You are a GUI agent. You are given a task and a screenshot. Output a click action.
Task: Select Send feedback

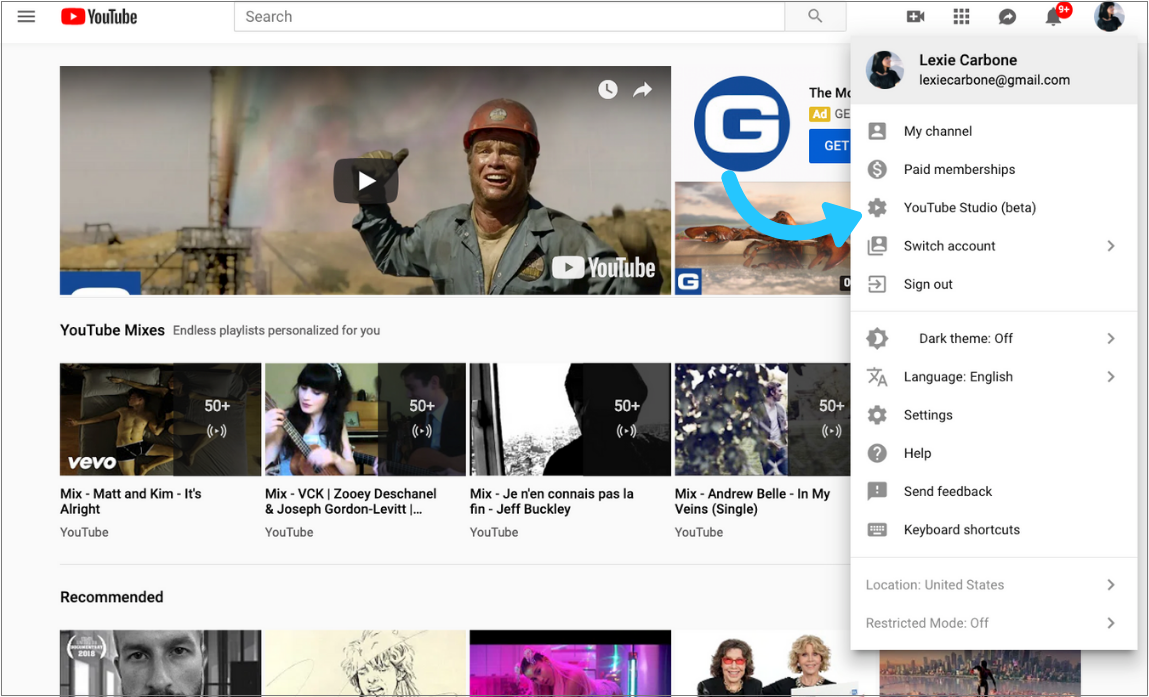tap(994, 491)
